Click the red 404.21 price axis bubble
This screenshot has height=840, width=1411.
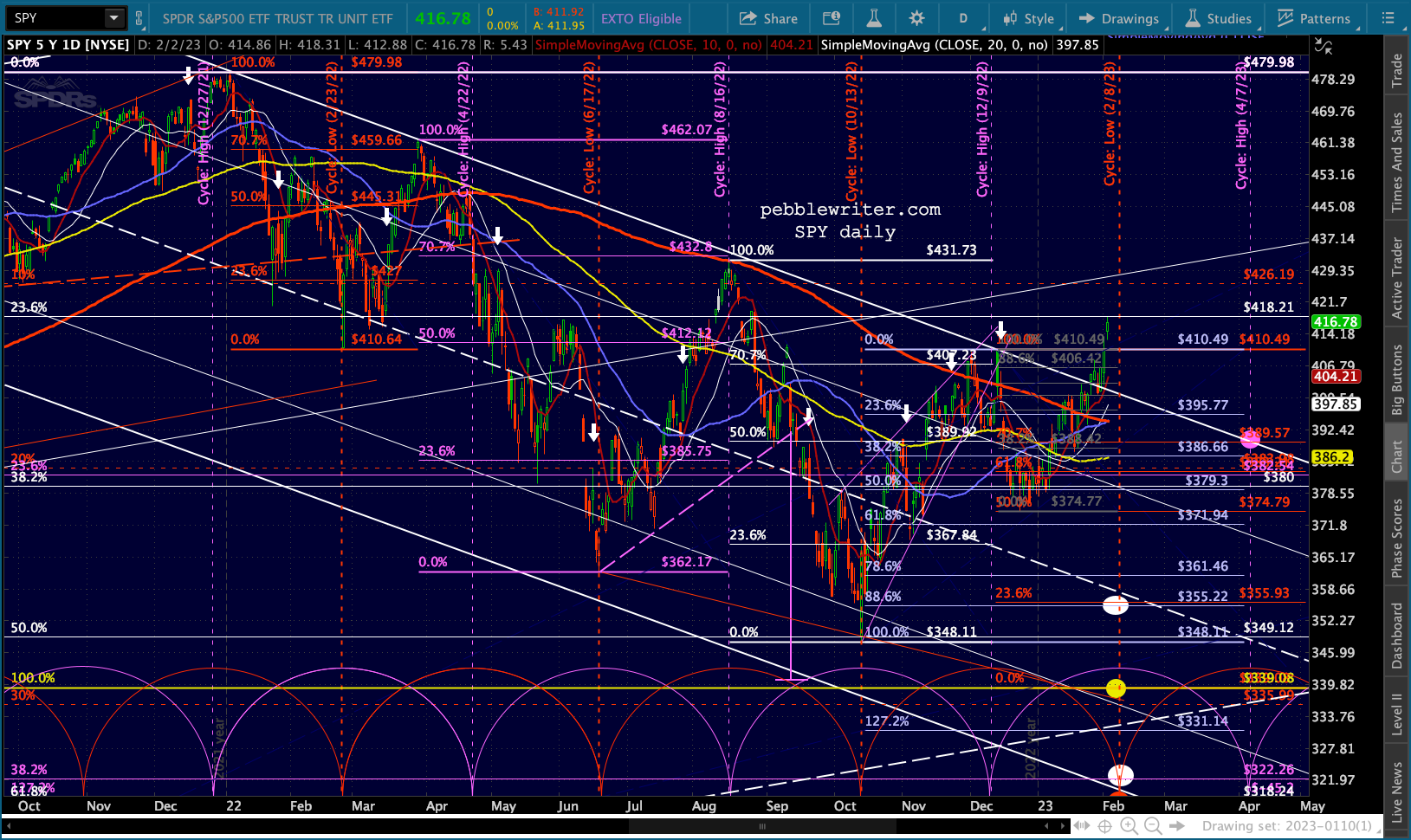[1335, 376]
